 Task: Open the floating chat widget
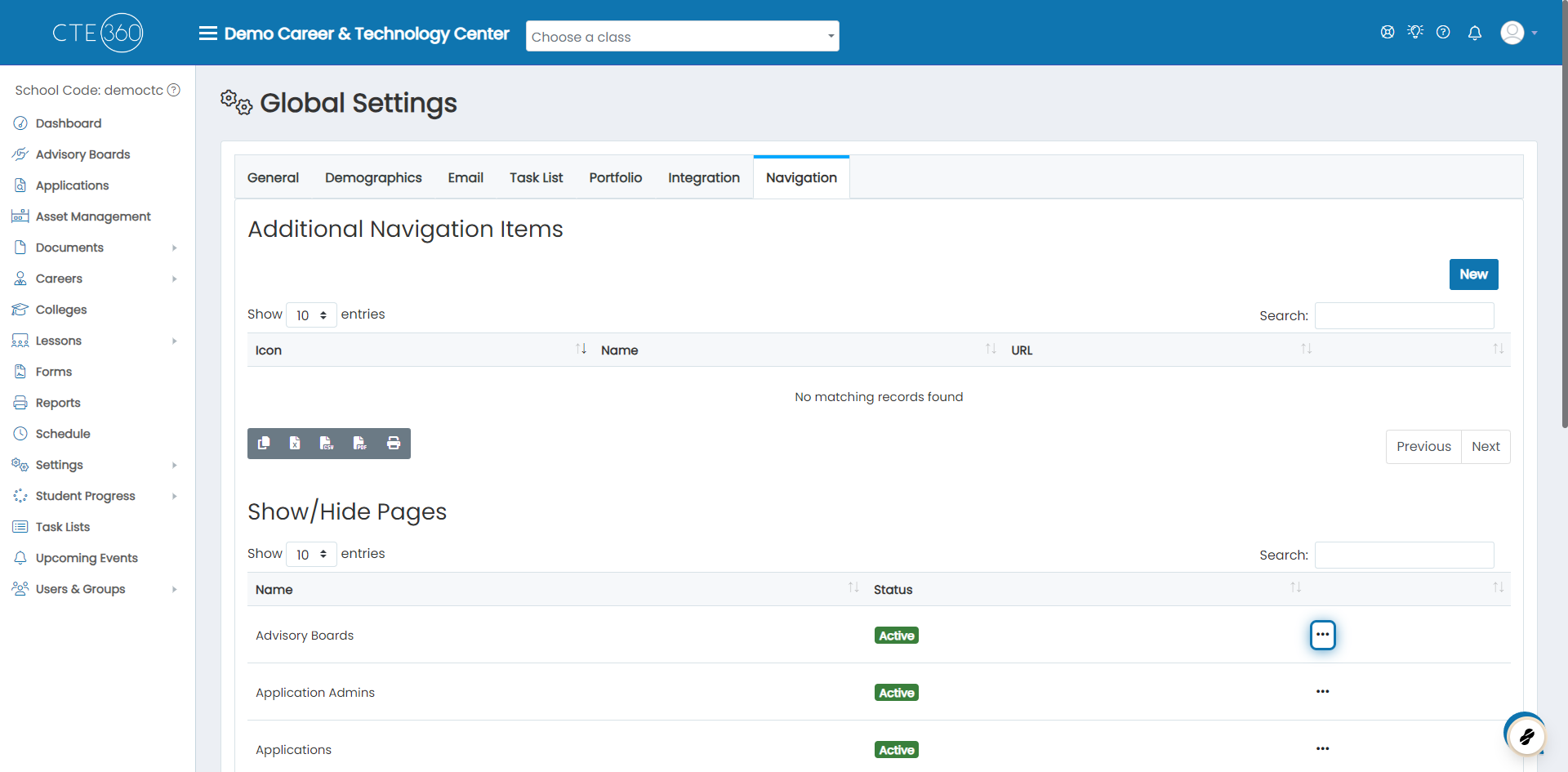coord(1526,735)
